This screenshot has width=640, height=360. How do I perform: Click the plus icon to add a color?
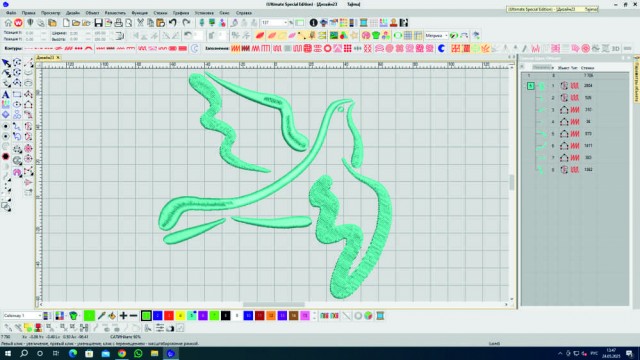[x=123, y=316]
